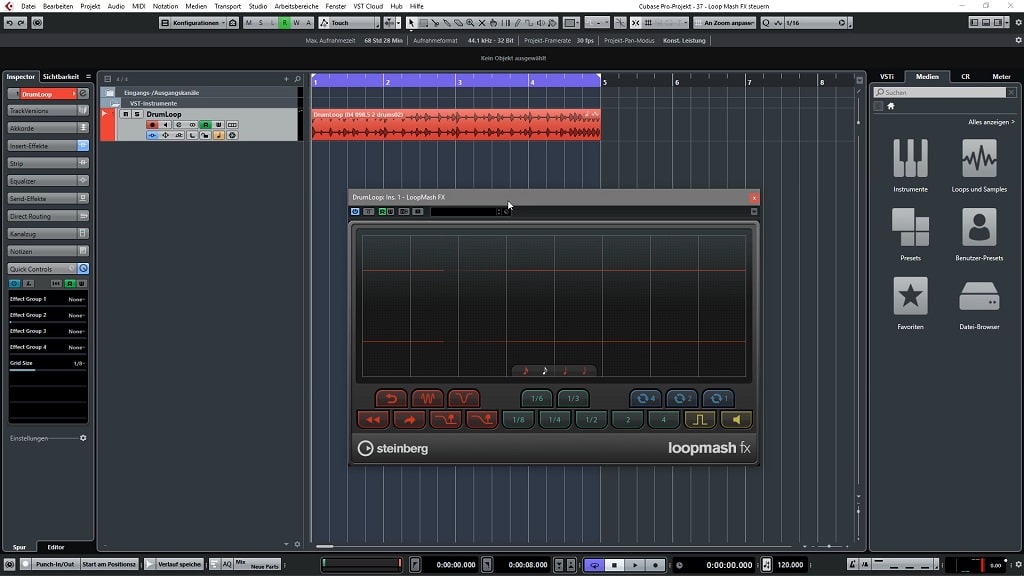Open the Datei menu
The height and width of the screenshot is (576, 1024).
[x=28, y=6]
